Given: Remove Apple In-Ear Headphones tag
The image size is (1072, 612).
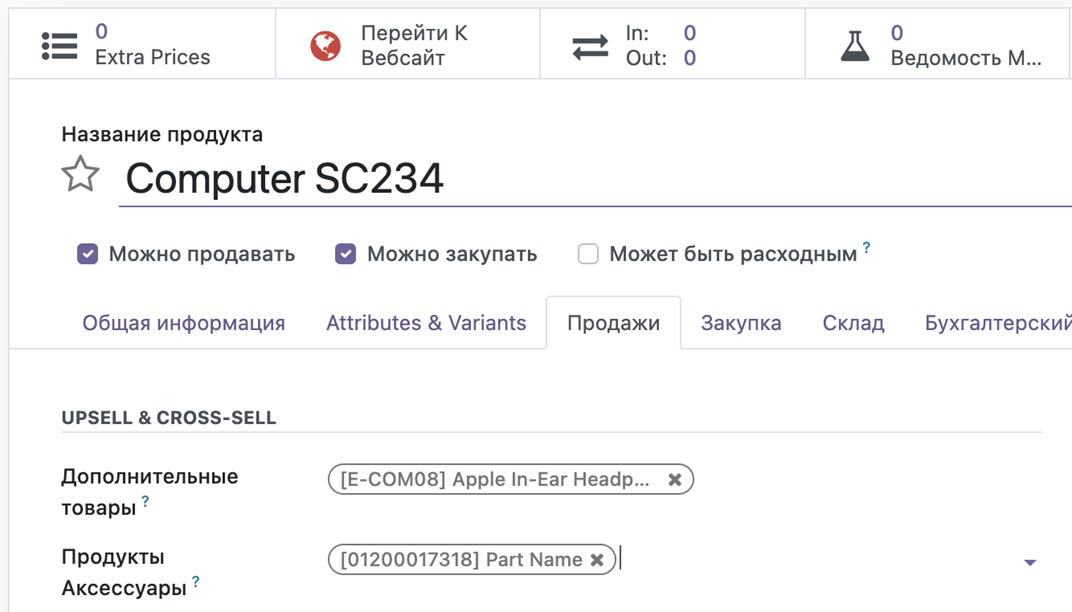Looking at the screenshot, I should [x=675, y=480].
